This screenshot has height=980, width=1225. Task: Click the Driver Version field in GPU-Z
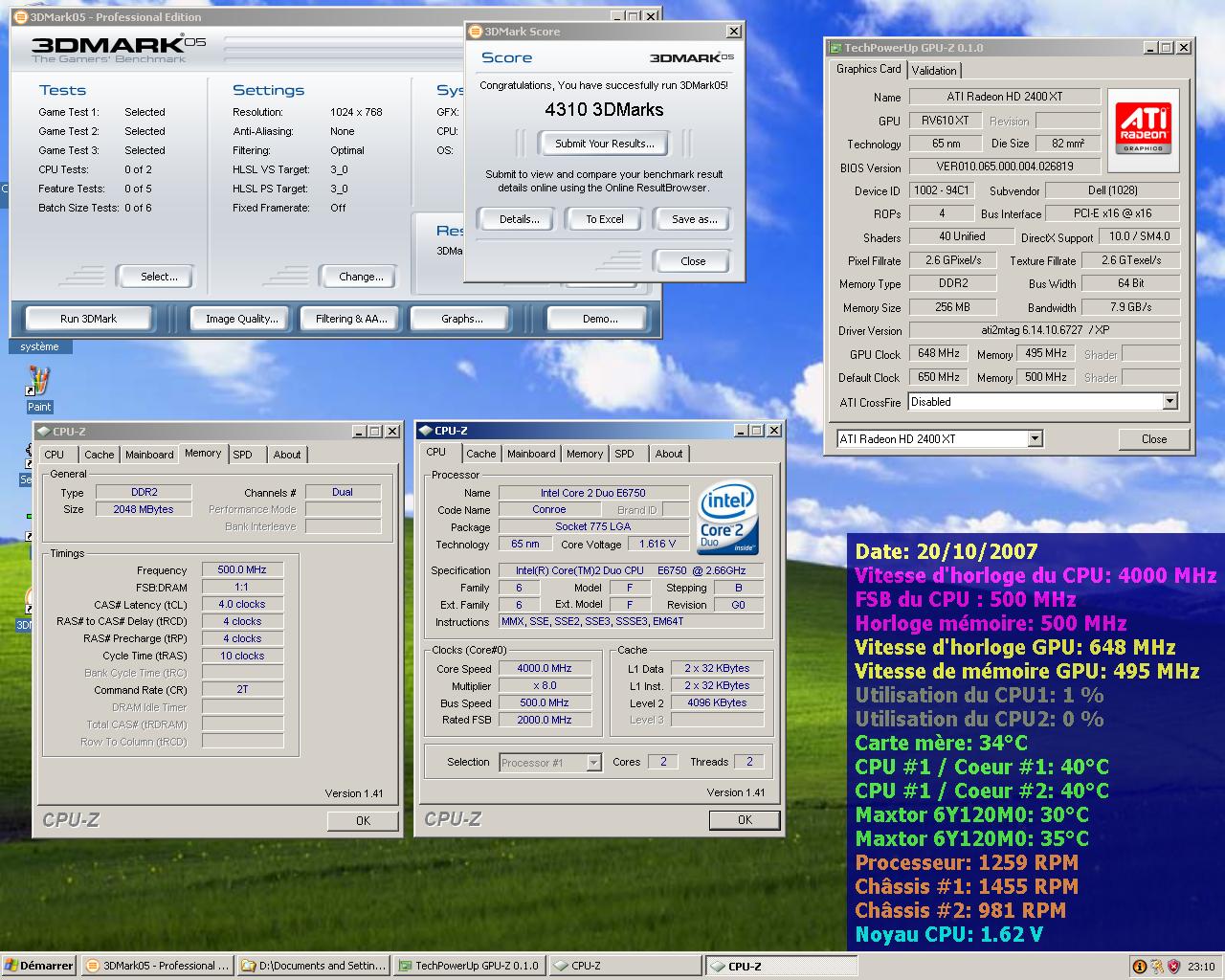1044,330
